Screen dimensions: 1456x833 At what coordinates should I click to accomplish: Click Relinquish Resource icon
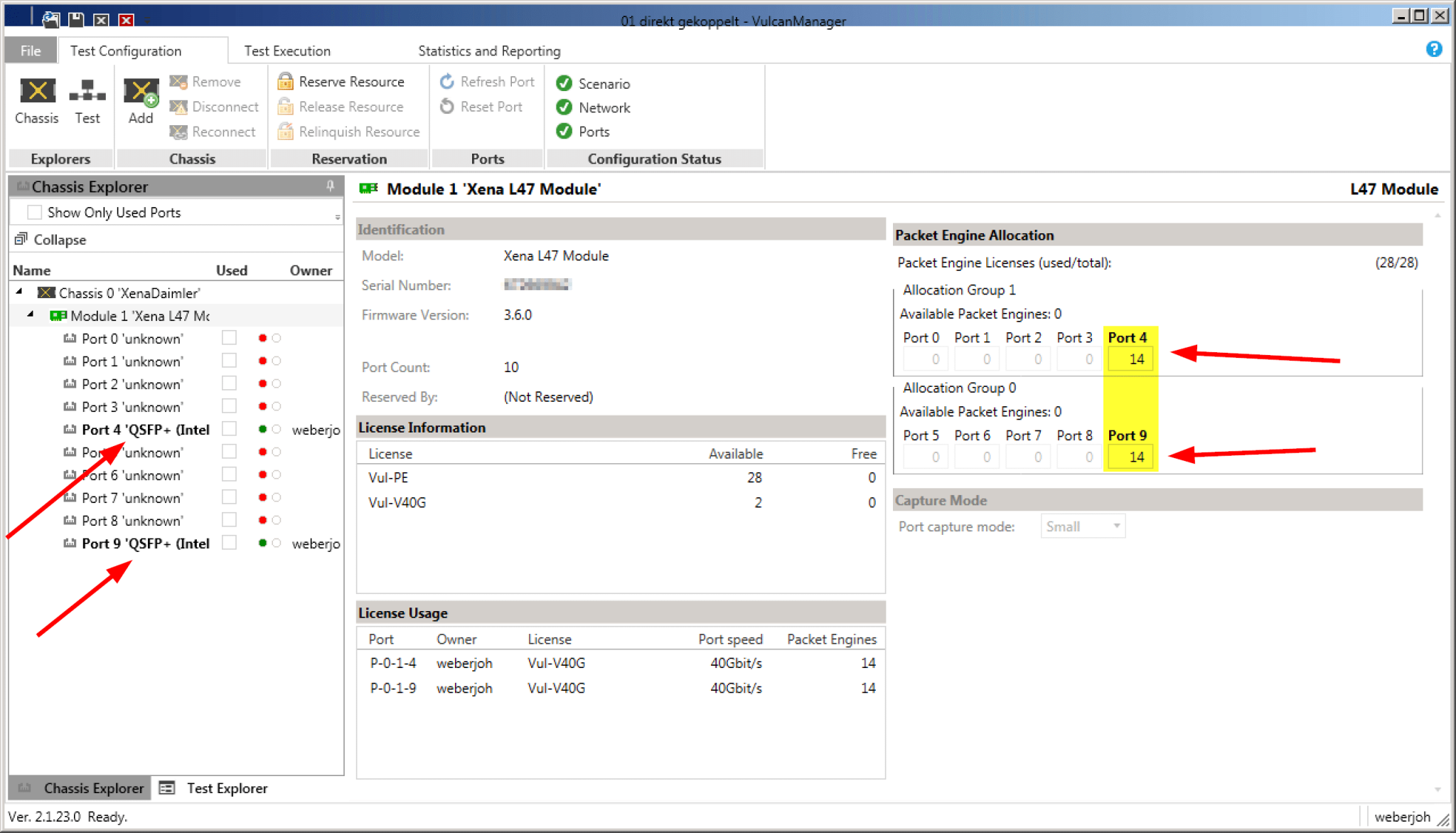(x=285, y=131)
